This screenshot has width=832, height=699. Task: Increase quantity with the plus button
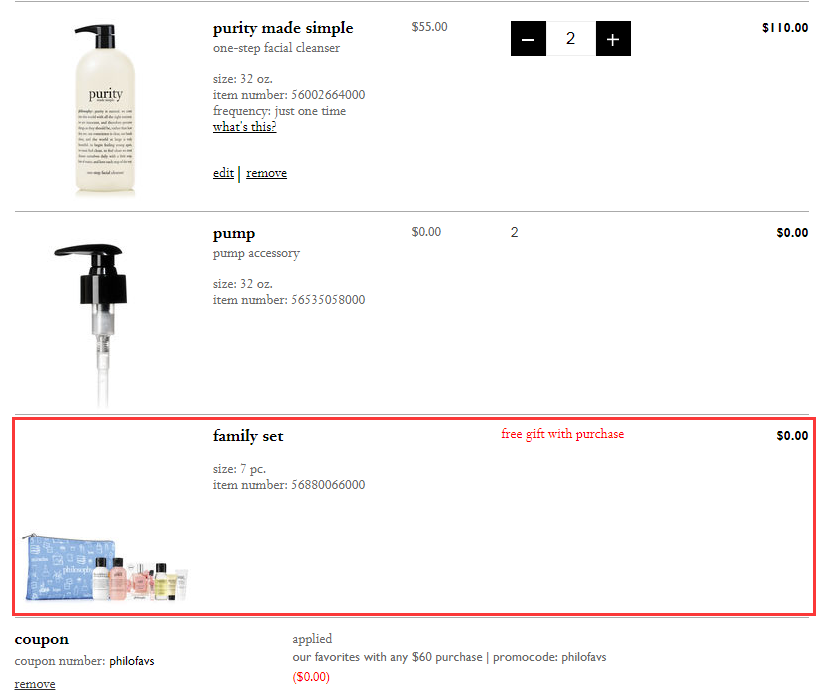click(x=613, y=39)
